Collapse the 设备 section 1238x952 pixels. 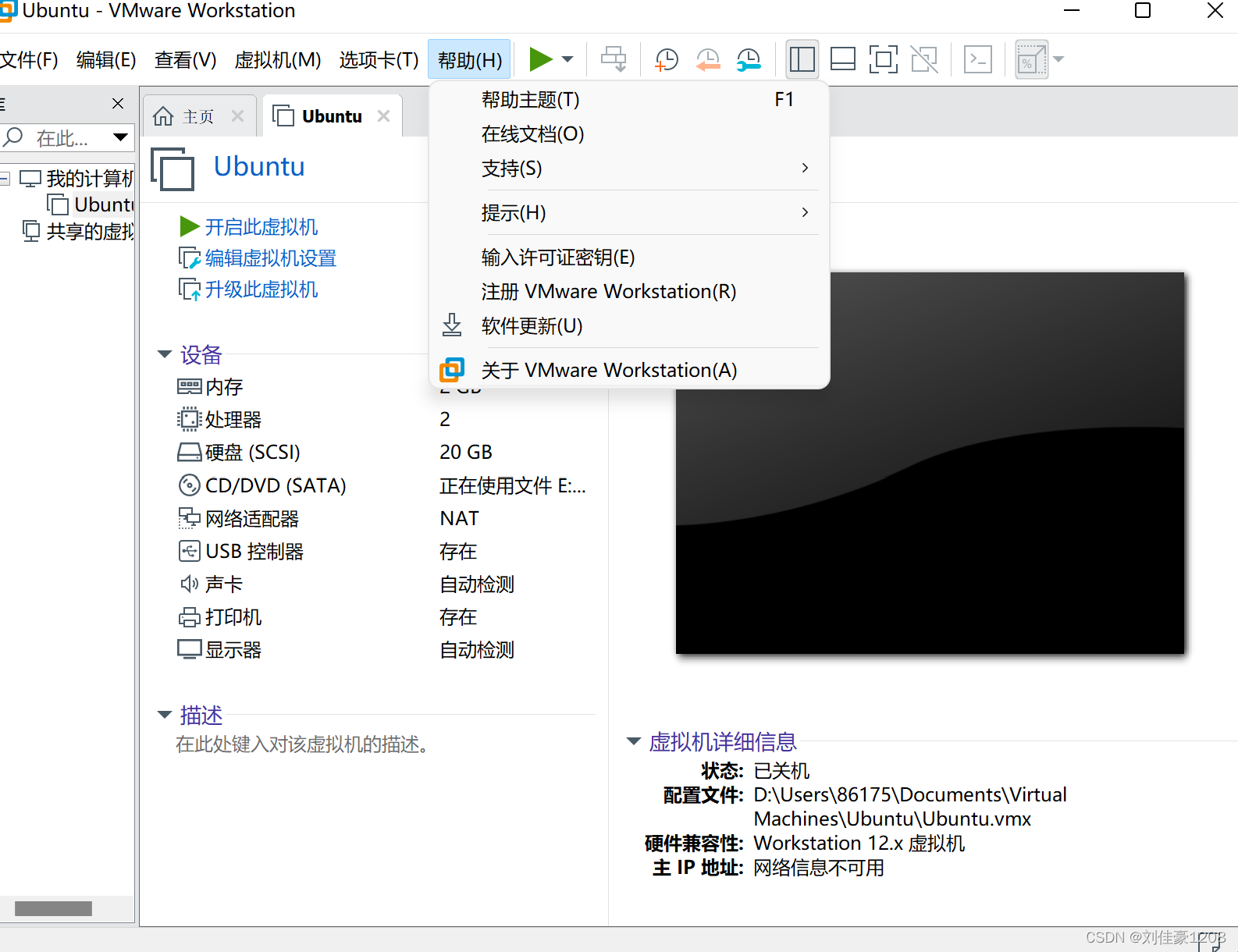click(165, 355)
